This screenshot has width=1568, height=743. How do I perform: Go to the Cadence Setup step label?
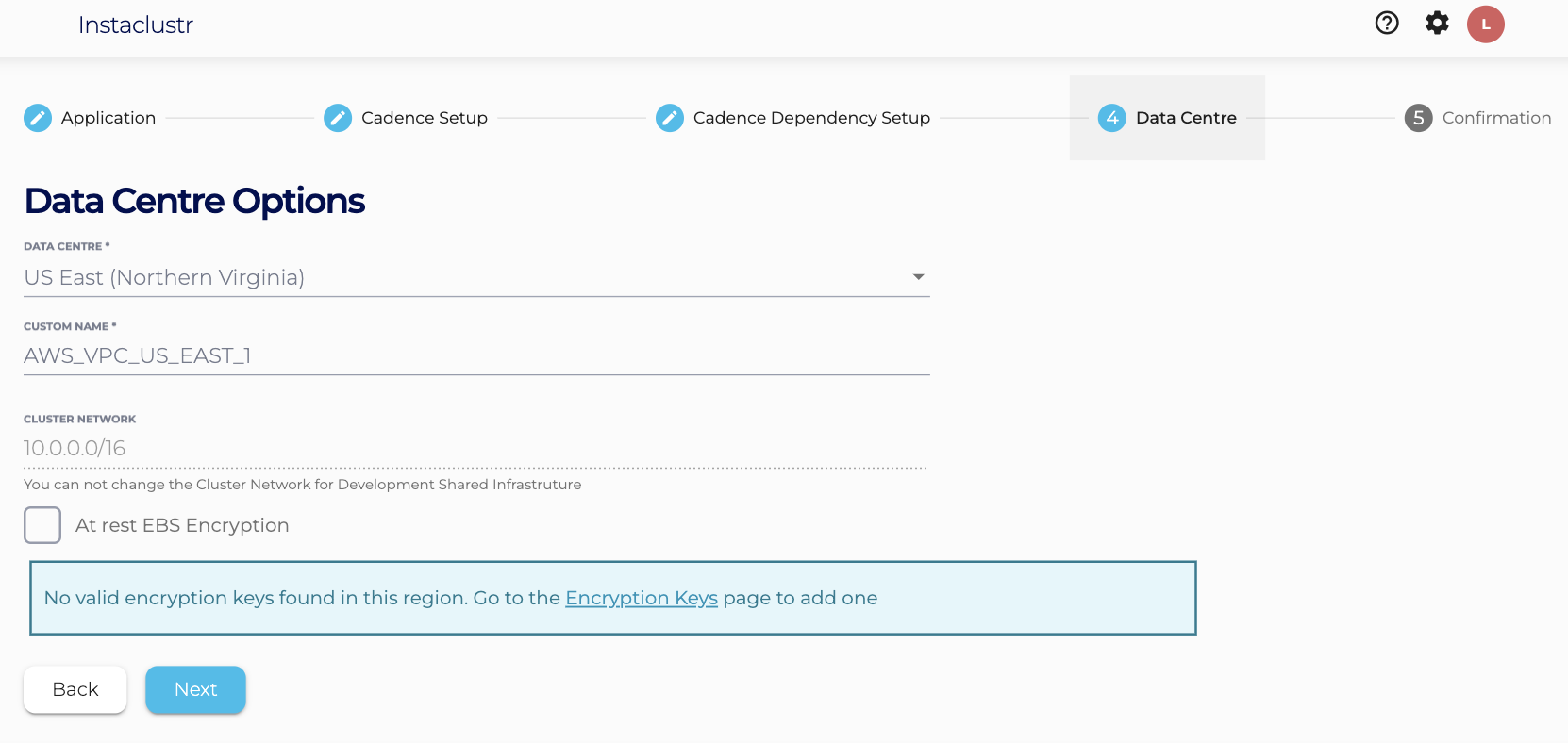click(424, 118)
